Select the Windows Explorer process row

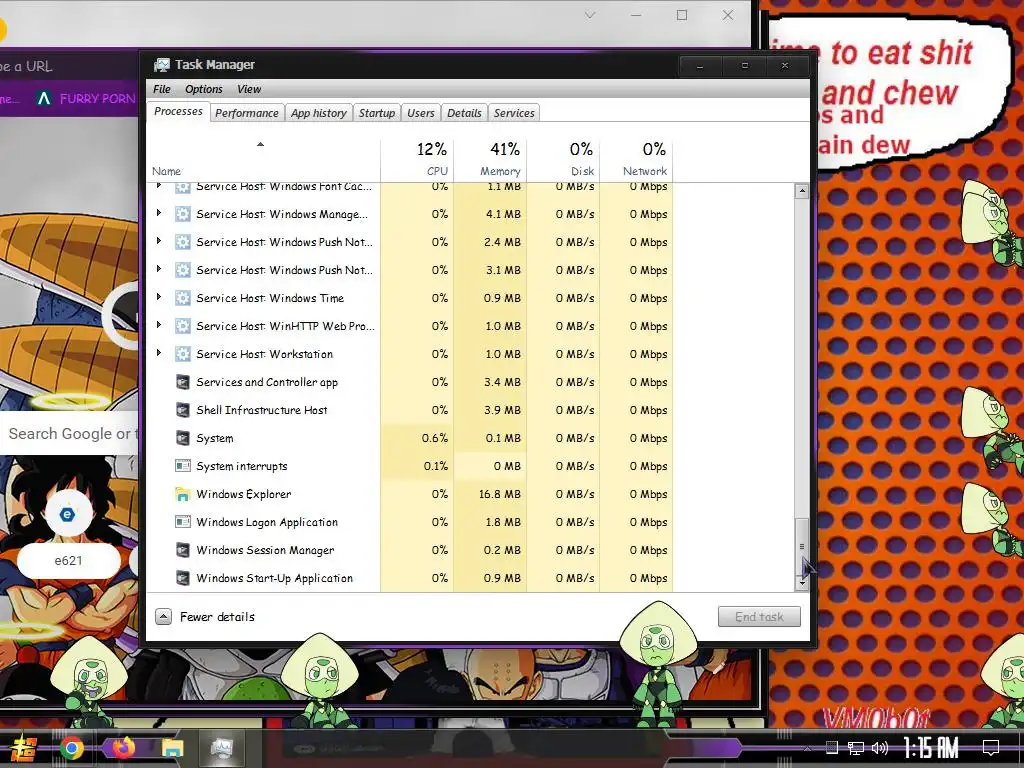[x=410, y=494]
